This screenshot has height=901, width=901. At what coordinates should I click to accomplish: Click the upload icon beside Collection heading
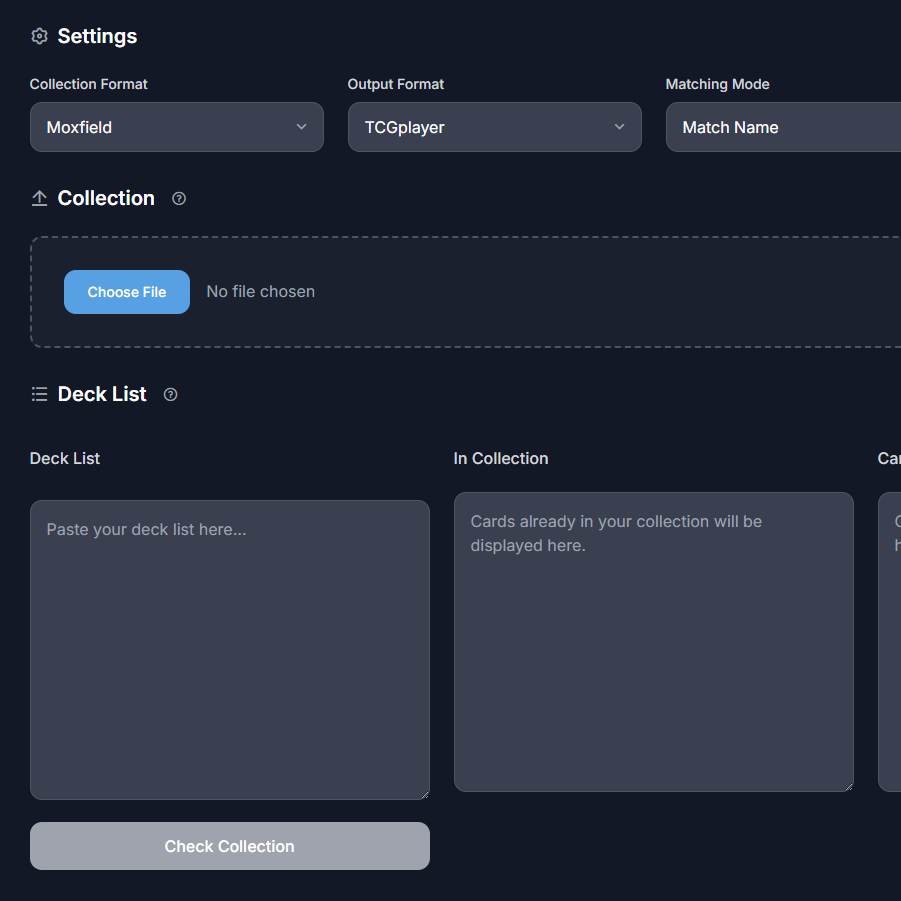point(39,198)
